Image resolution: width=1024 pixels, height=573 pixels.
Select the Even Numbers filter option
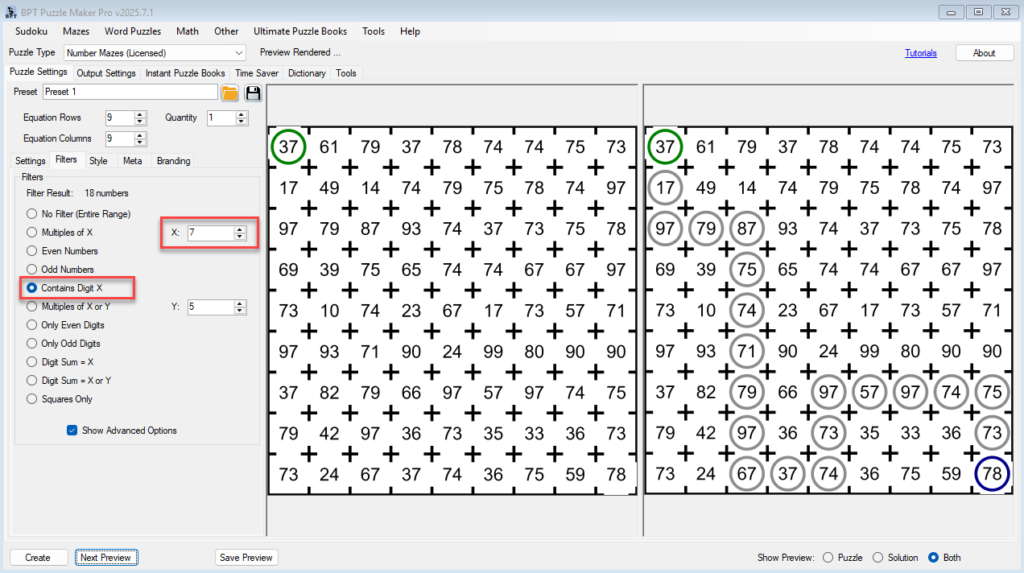pyautogui.click(x=33, y=251)
